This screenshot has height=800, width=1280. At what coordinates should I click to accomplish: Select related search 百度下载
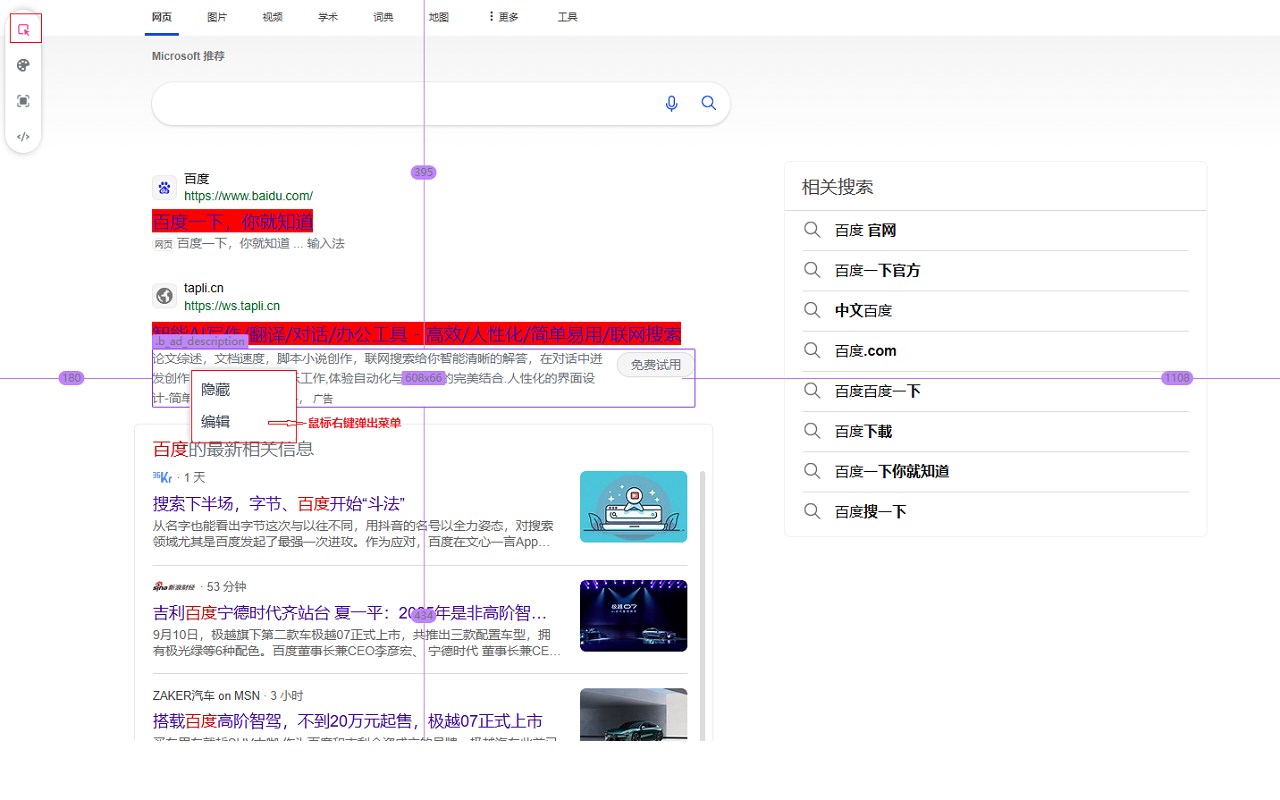pyautogui.click(x=864, y=431)
